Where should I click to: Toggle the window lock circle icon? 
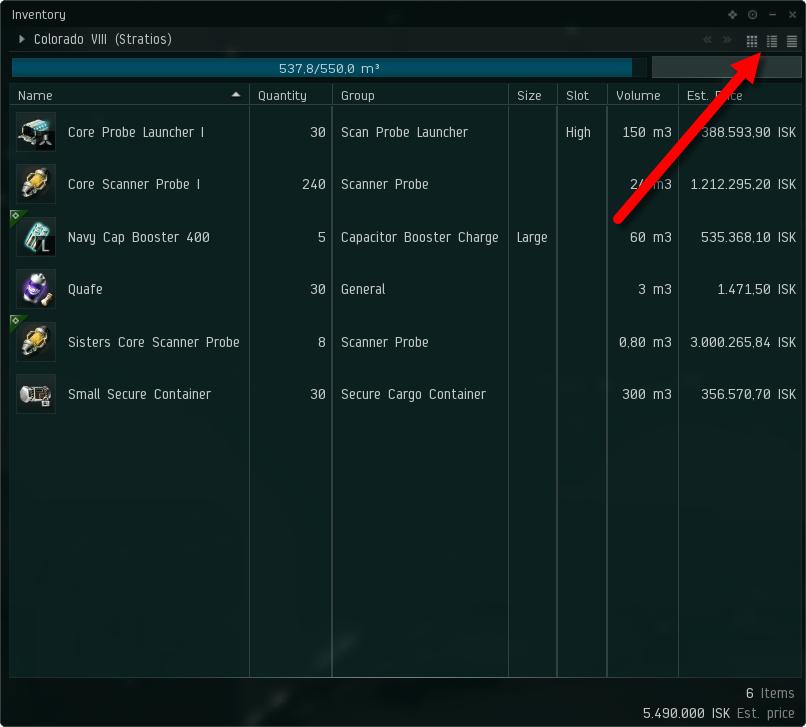(753, 15)
